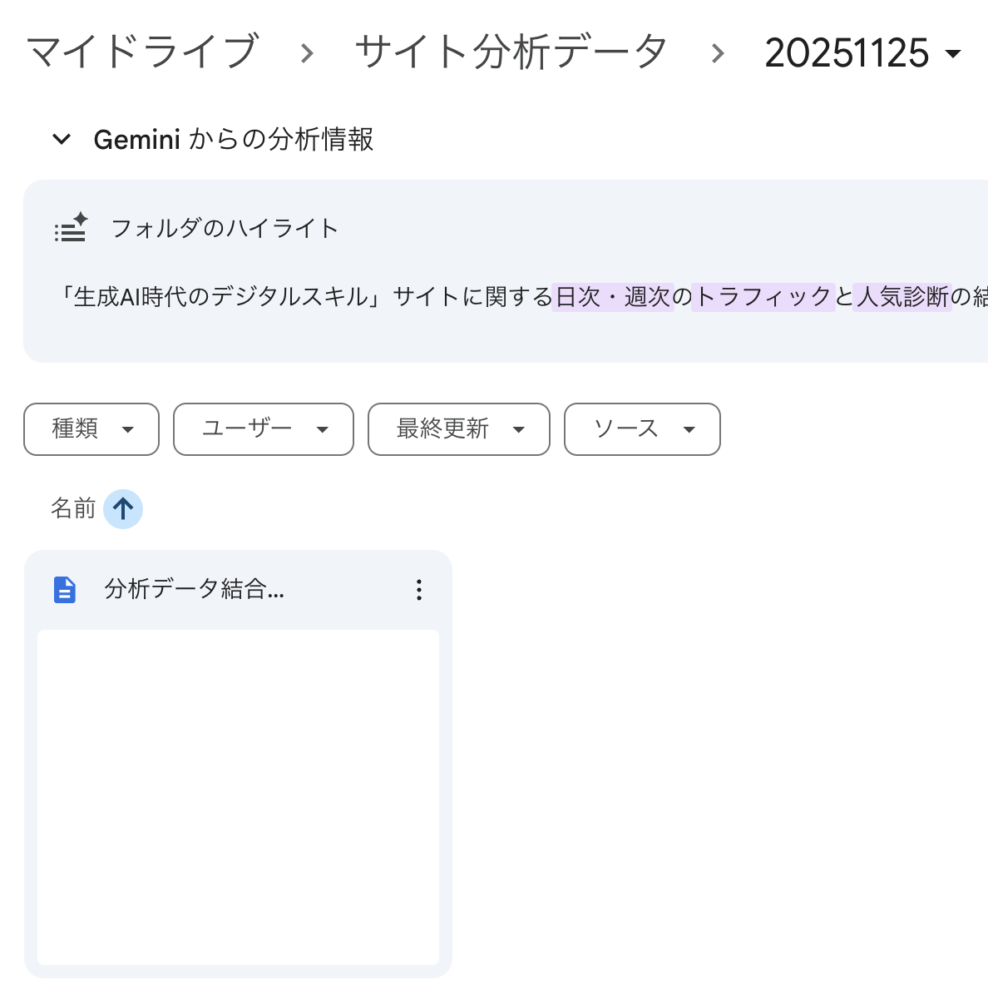Click the 名前 column sort label
The image size is (988, 1000).
(x=73, y=510)
